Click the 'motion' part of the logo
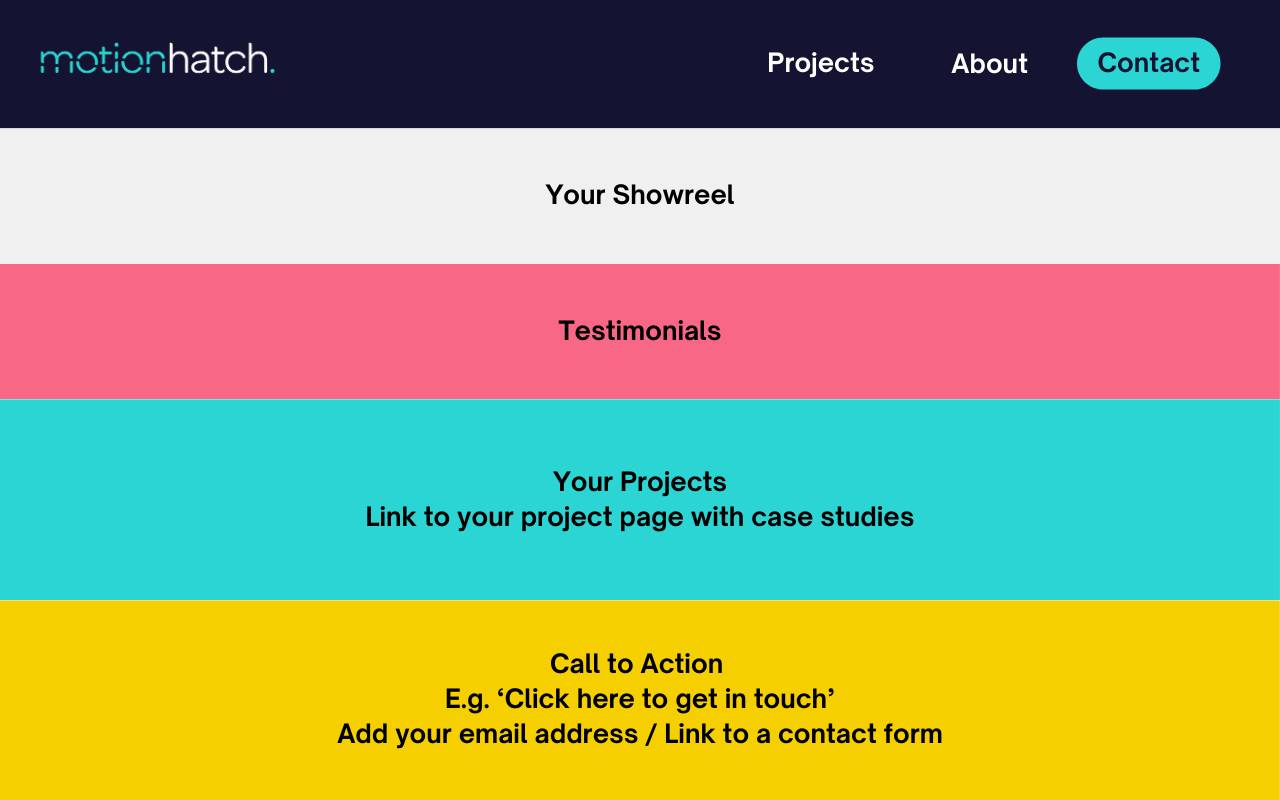 103,60
